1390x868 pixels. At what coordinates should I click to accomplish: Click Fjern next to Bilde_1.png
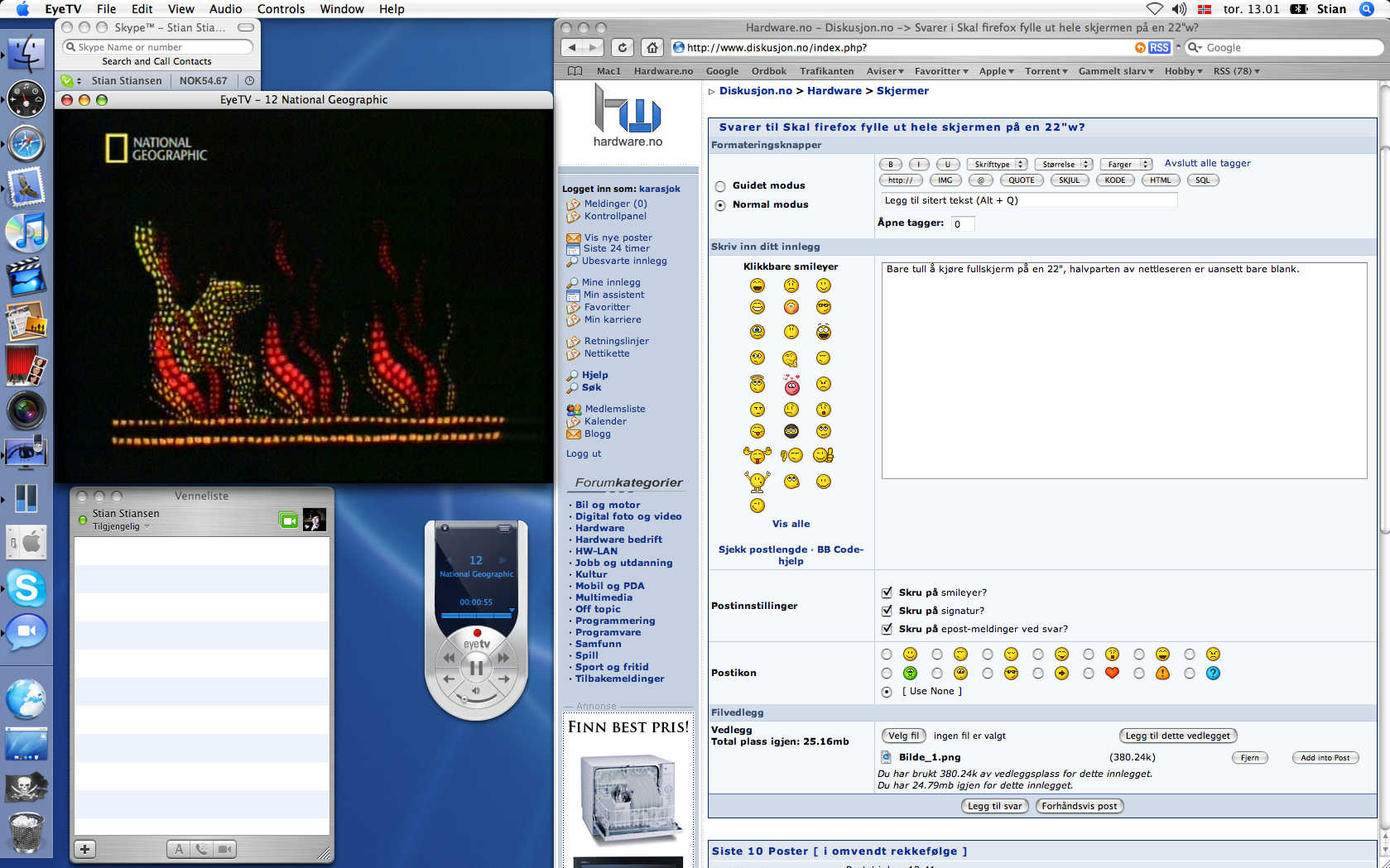coord(1249,758)
